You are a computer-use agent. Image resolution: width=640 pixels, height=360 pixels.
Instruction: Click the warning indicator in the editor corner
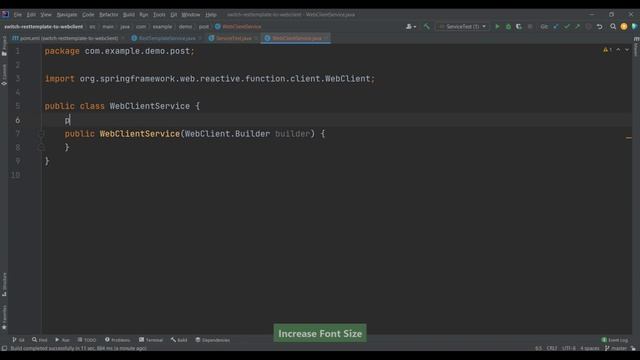[607, 50]
